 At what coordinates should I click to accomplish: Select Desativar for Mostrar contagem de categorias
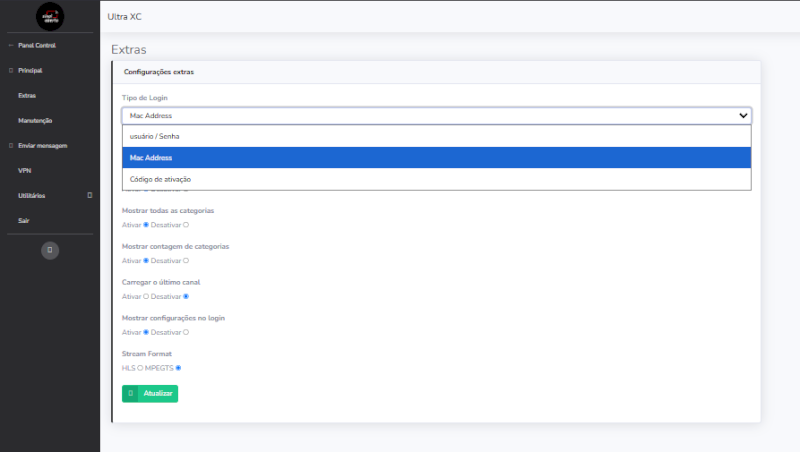[186, 260]
